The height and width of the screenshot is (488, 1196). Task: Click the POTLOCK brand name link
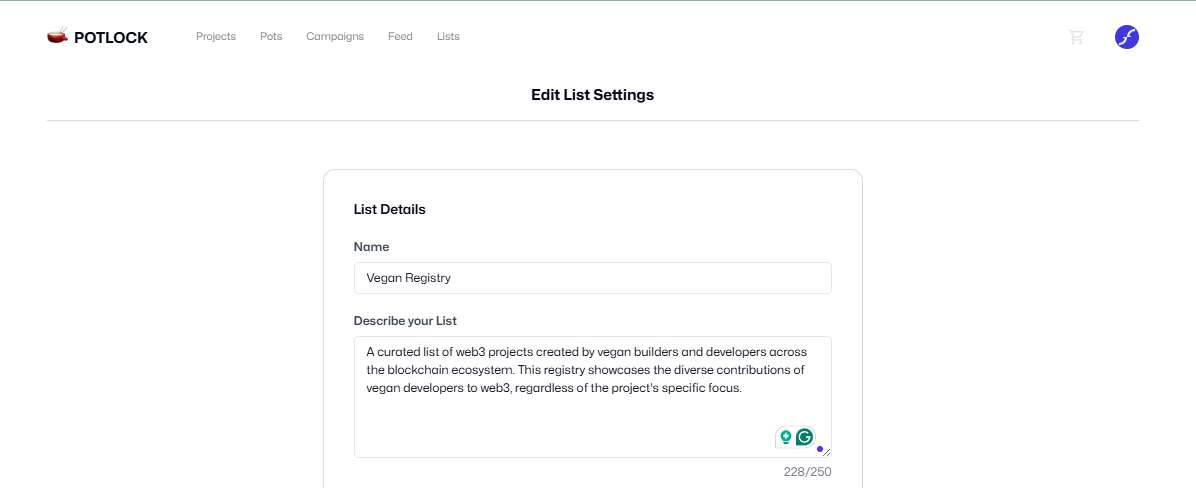111,38
